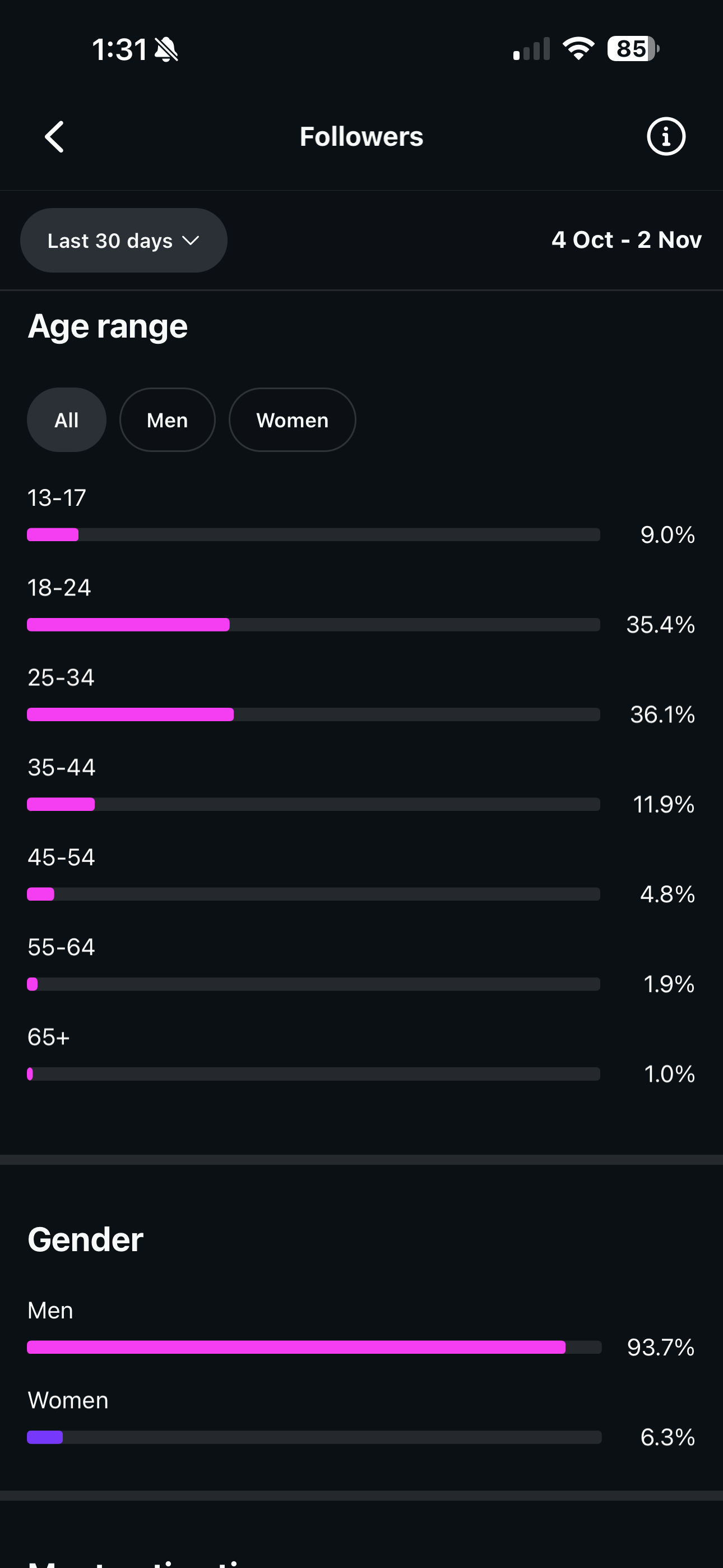This screenshot has height=1568, width=723.
Task: Tap the 35-44 age range bar
Action: click(313, 804)
